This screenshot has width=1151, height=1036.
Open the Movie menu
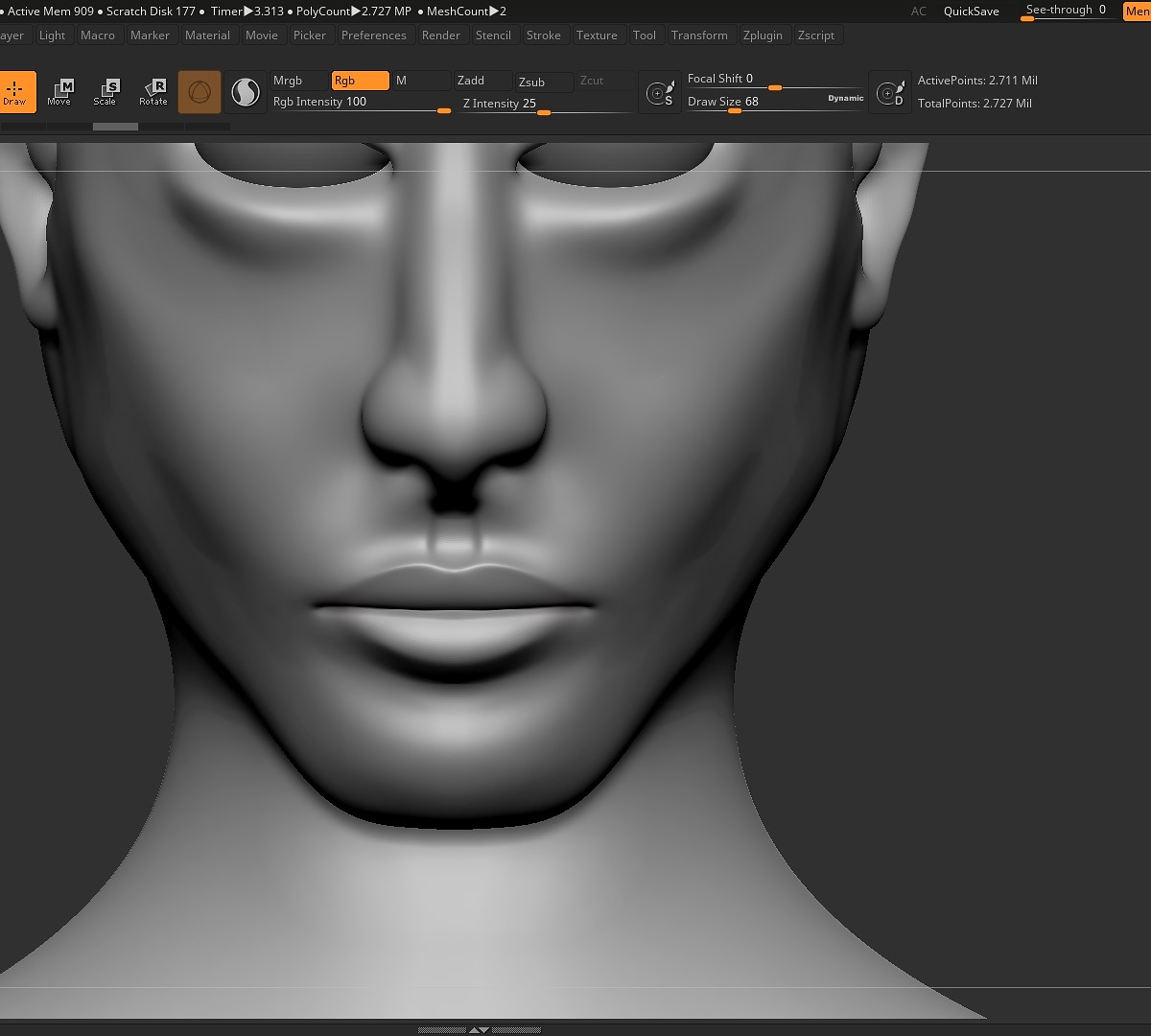pos(262,35)
